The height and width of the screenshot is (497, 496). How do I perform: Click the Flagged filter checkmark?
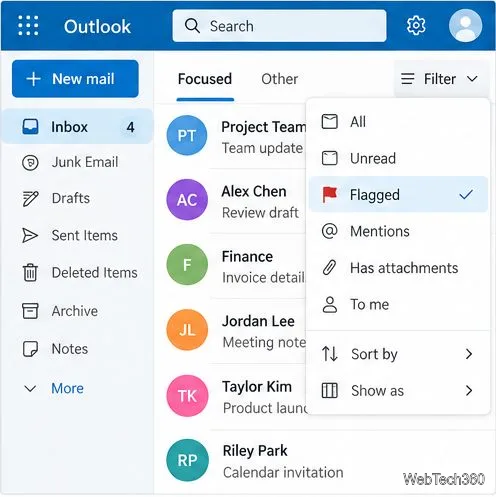tap(466, 194)
